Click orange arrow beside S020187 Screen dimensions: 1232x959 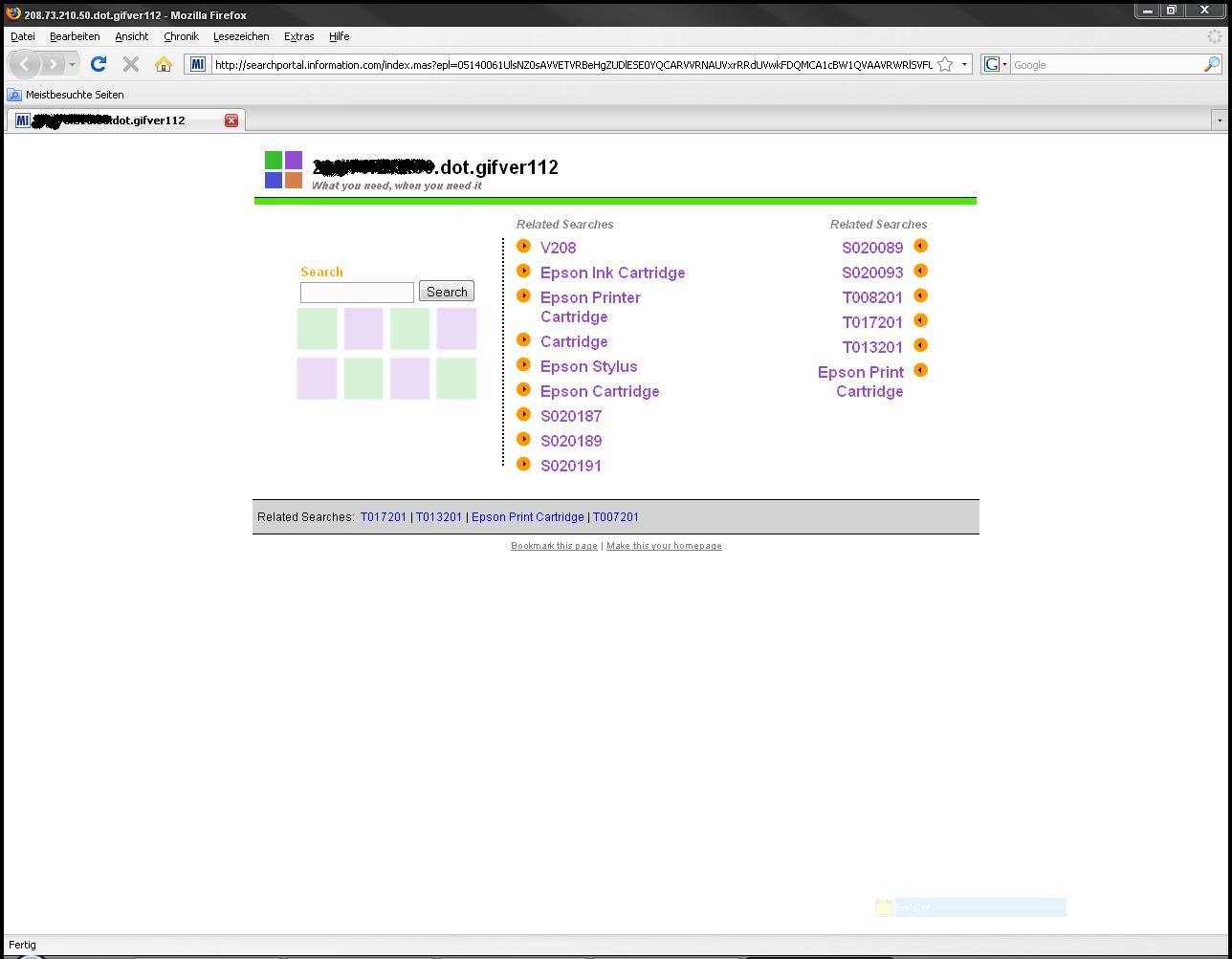pyautogui.click(x=523, y=414)
